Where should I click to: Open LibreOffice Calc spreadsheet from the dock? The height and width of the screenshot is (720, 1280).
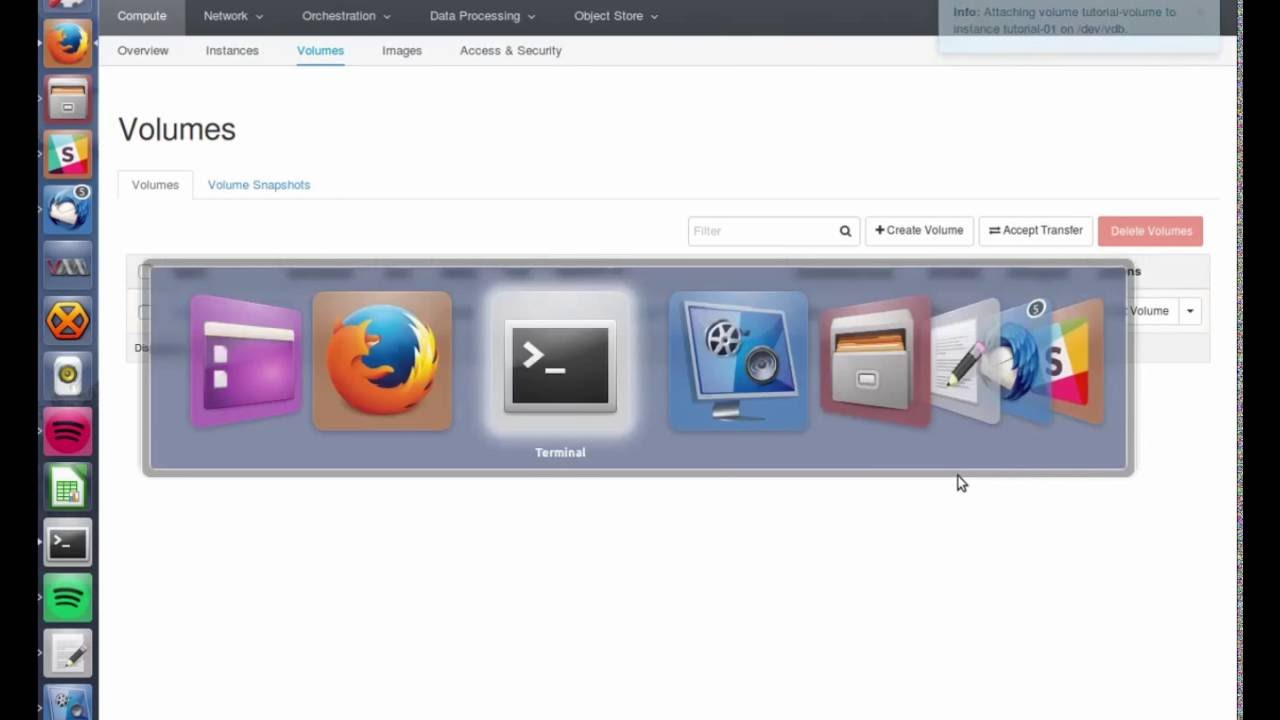click(68, 488)
